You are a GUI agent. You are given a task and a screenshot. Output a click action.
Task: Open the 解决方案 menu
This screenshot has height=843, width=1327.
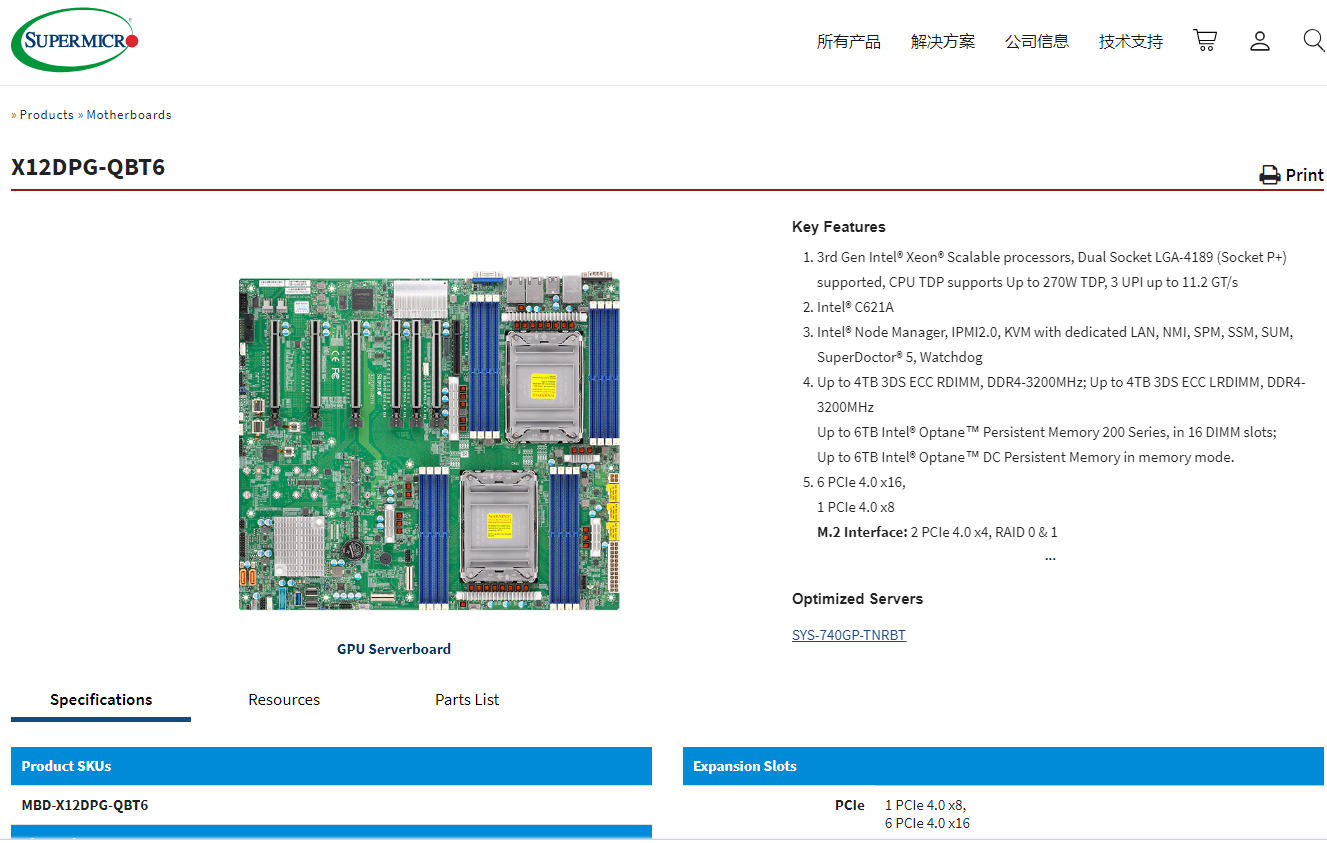click(x=942, y=42)
